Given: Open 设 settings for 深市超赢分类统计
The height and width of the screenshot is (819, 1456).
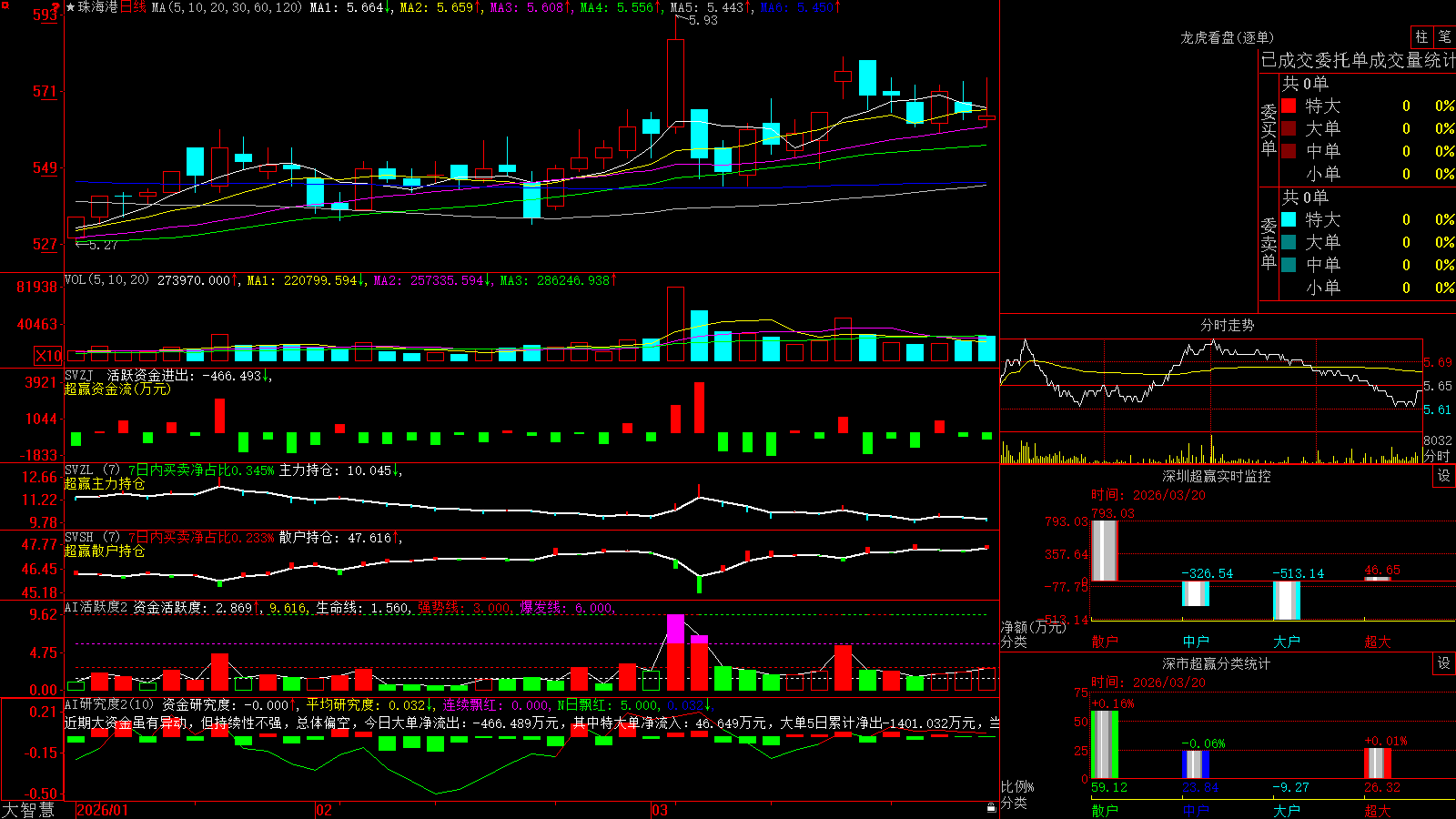Looking at the screenshot, I should 1443,663.
